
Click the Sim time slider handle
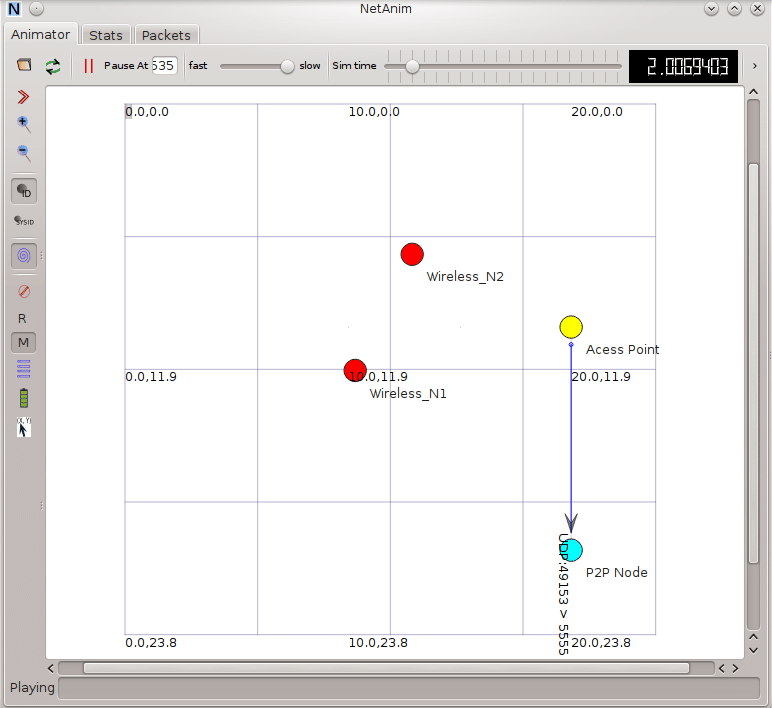pyautogui.click(x=412, y=66)
